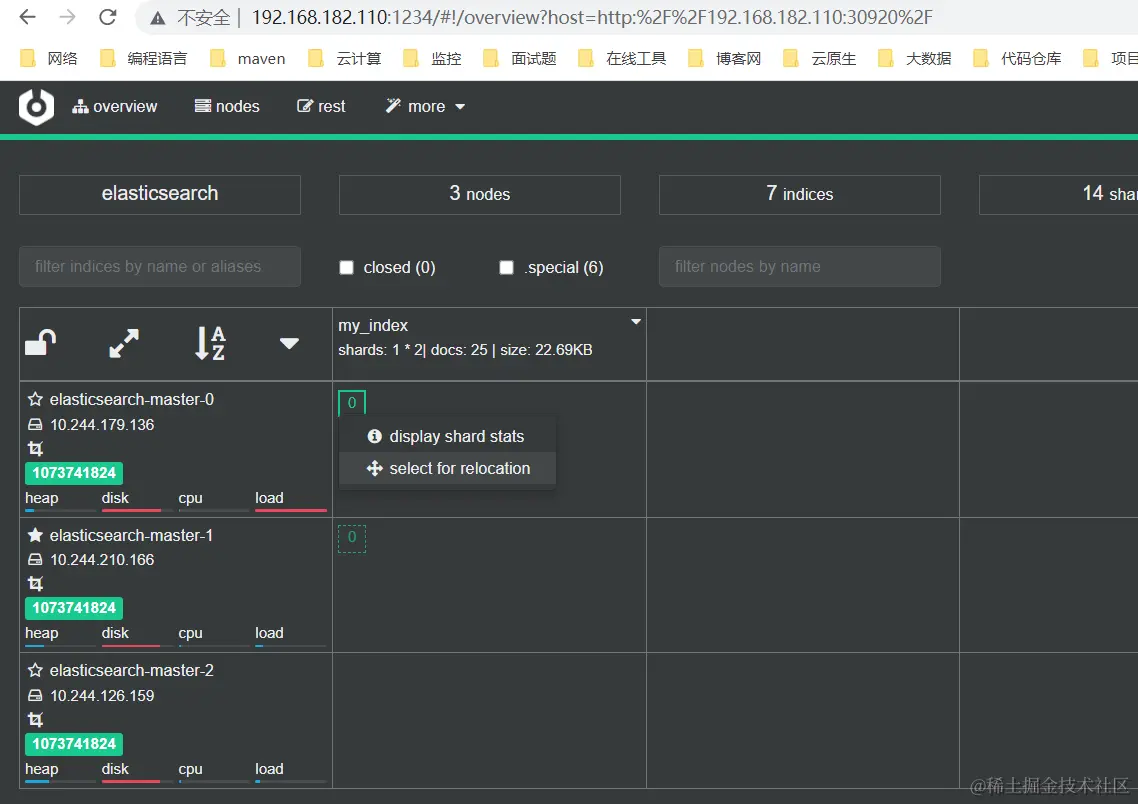Click the Cerebro logo icon
1138x804 pixels.
click(x=36, y=106)
